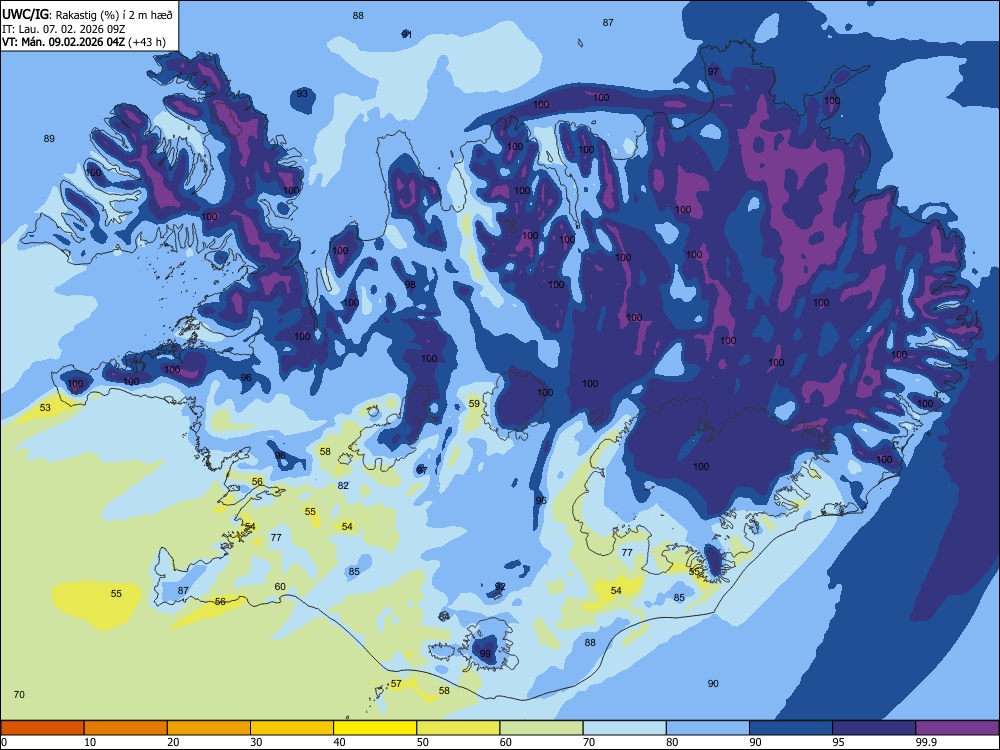Click the 70–80 light blue legend swatch
This screenshot has height=750, width=1000.
(x=624, y=728)
